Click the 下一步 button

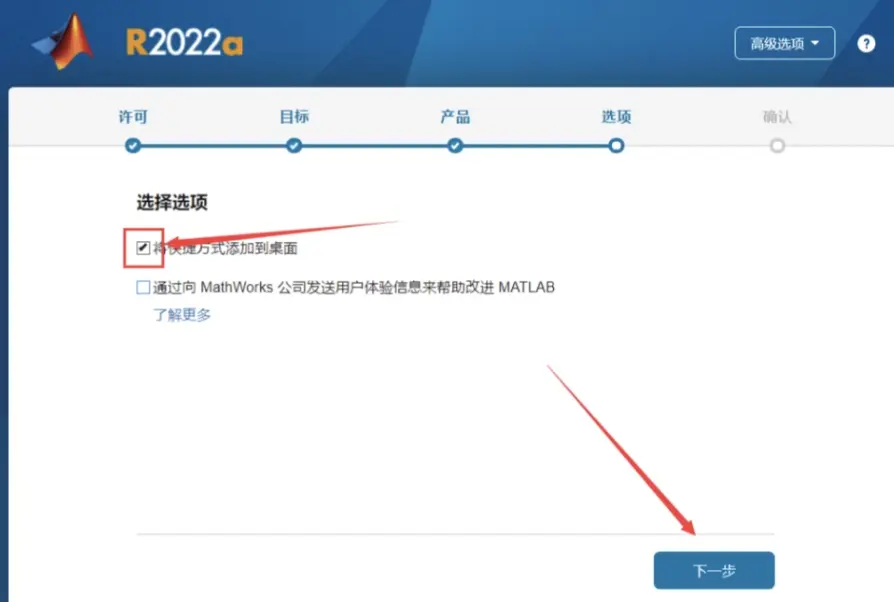[x=714, y=570]
